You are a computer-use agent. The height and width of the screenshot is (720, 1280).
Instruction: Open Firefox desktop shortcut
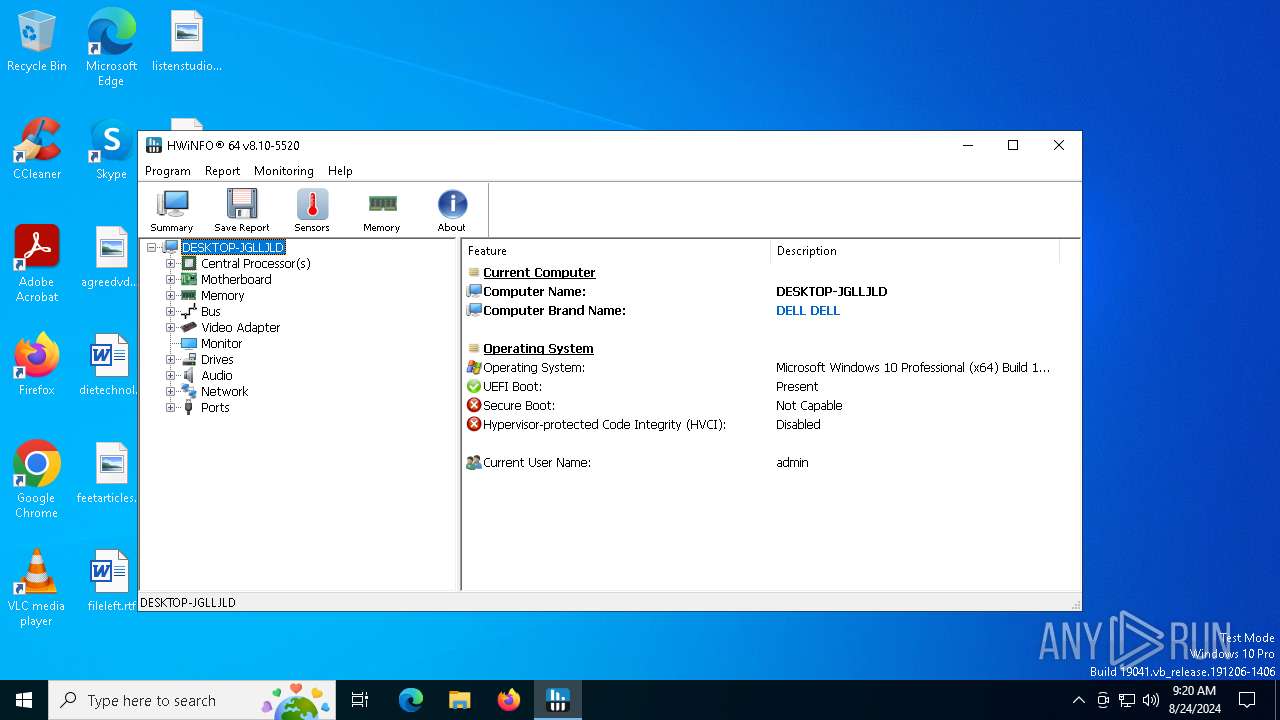(x=37, y=365)
